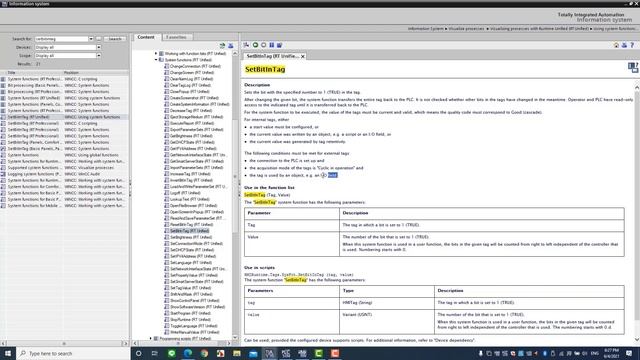
Task: Open the red orange app at taskbar end
Action: (335, 353)
